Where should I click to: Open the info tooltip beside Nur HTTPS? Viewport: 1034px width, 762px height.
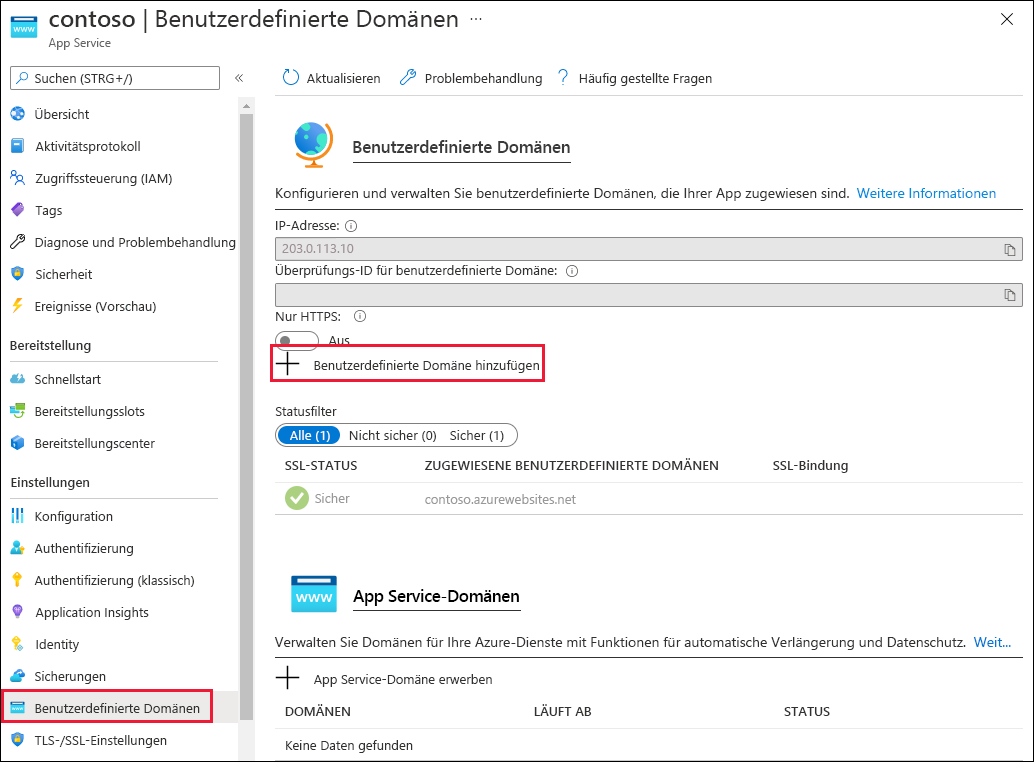click(x=358, y=315)
